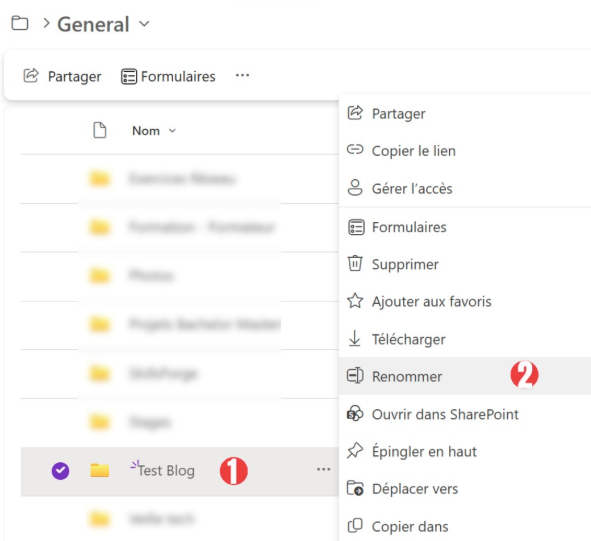Click the Déplacer vers folder icon
This screenshot has height=541, width=591.
355,488
